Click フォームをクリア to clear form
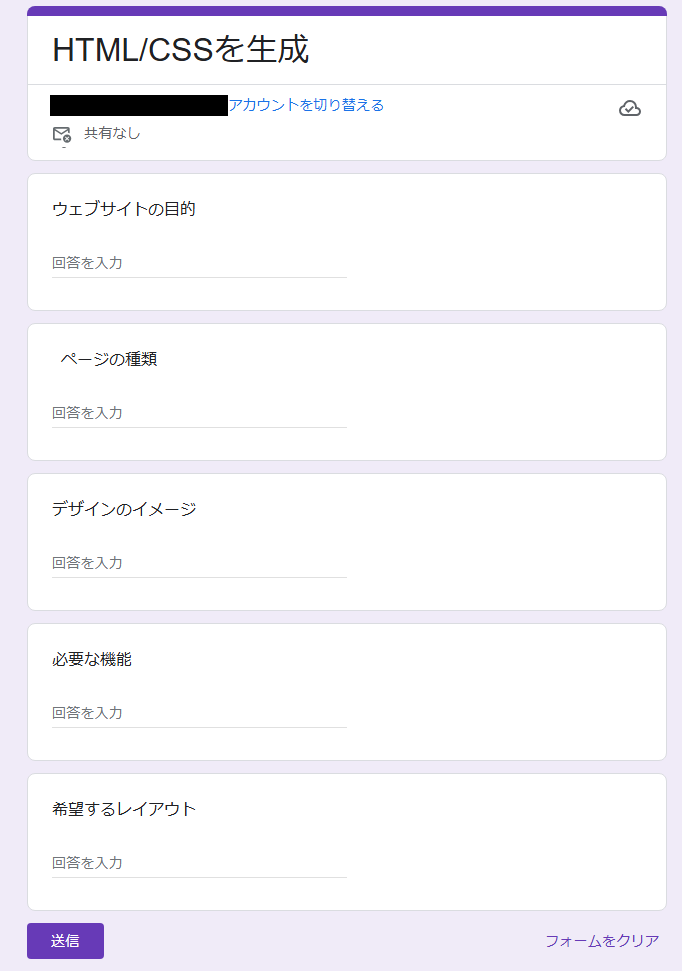 (x=602, y=941)
